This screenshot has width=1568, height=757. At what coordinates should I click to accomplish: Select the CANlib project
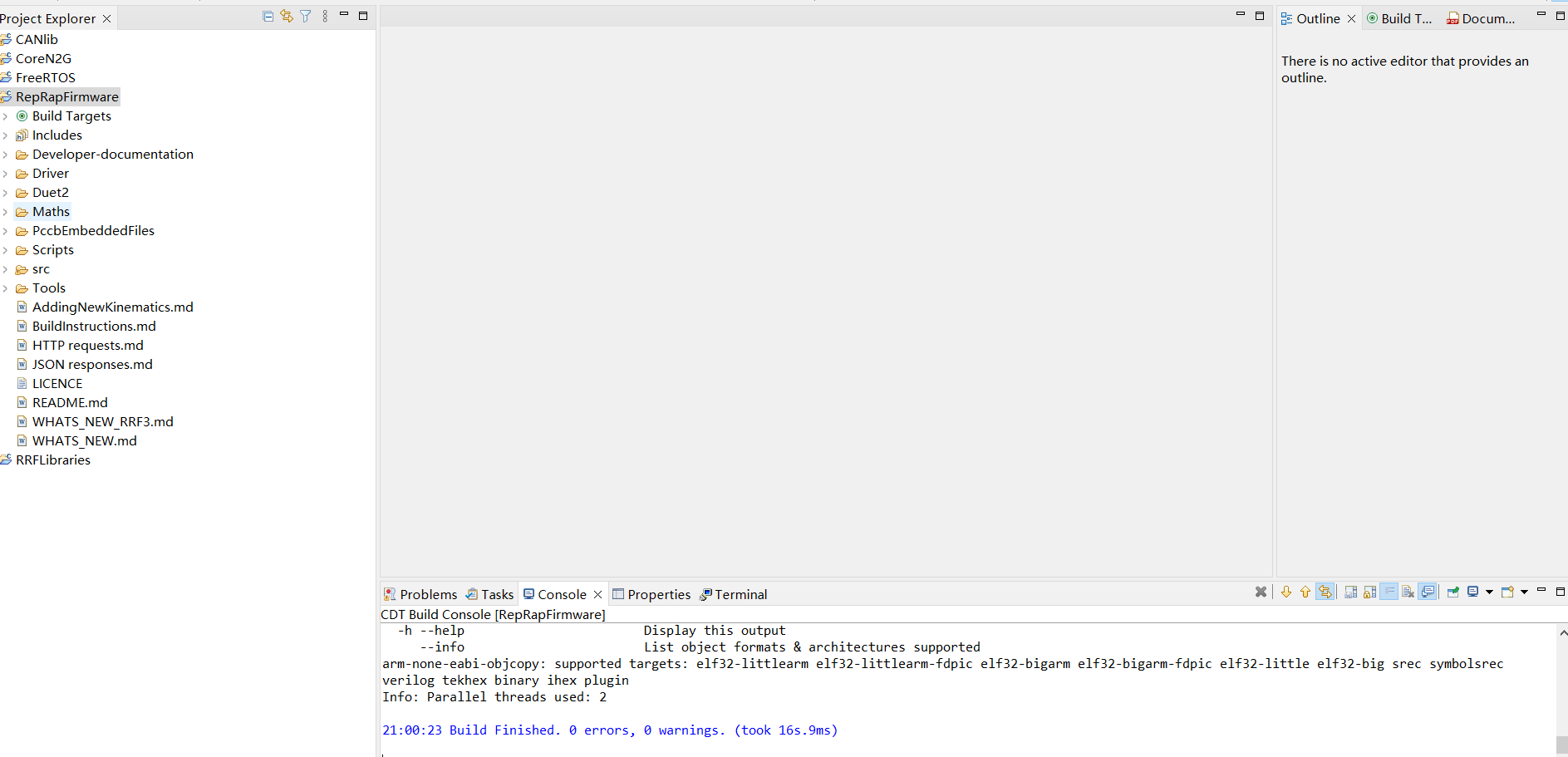point(37,39)
